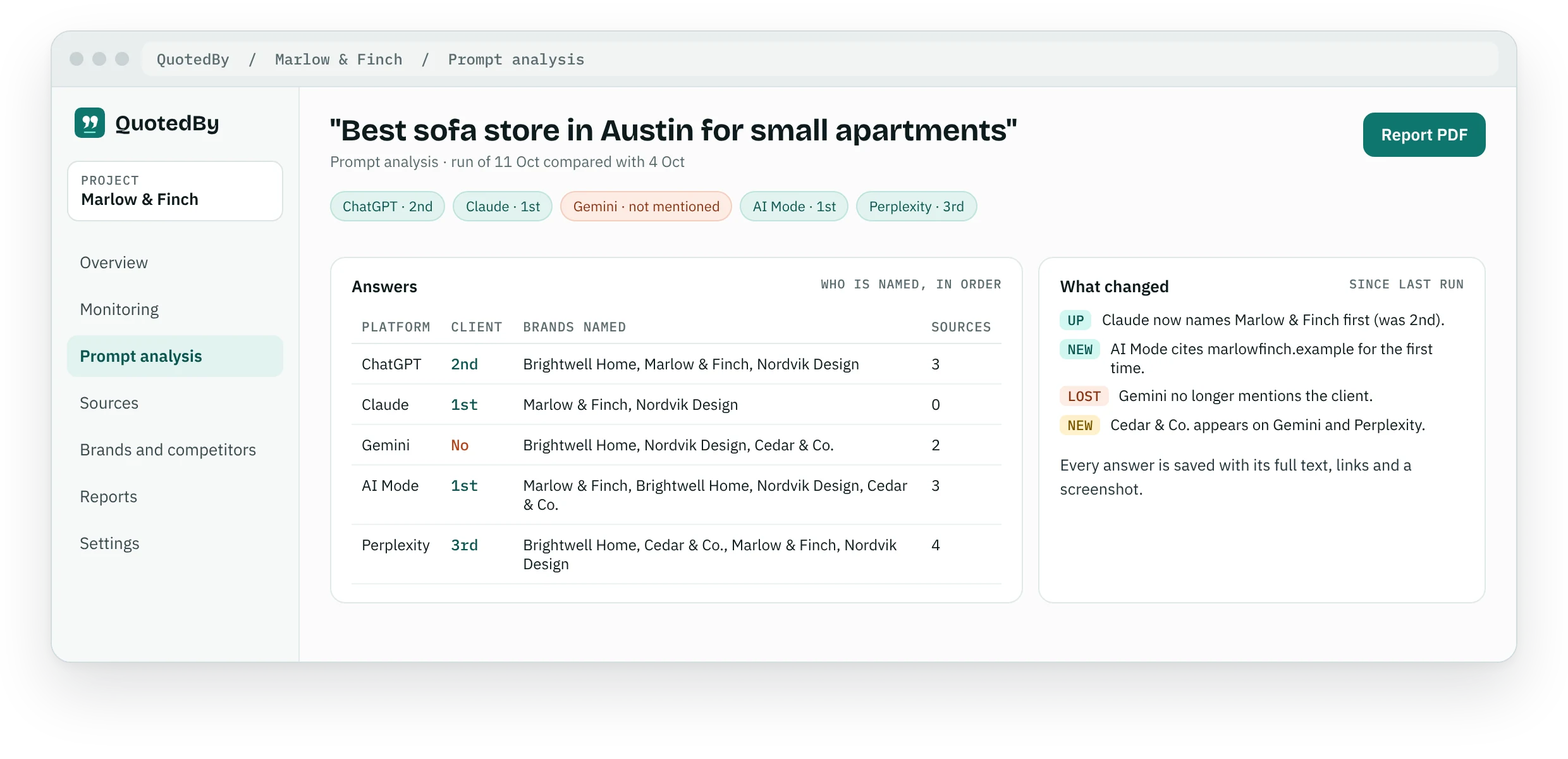Click the Gemini · not mentioned chip
The height and width of the screenshot is (759, 1568).
pos(646,206)
